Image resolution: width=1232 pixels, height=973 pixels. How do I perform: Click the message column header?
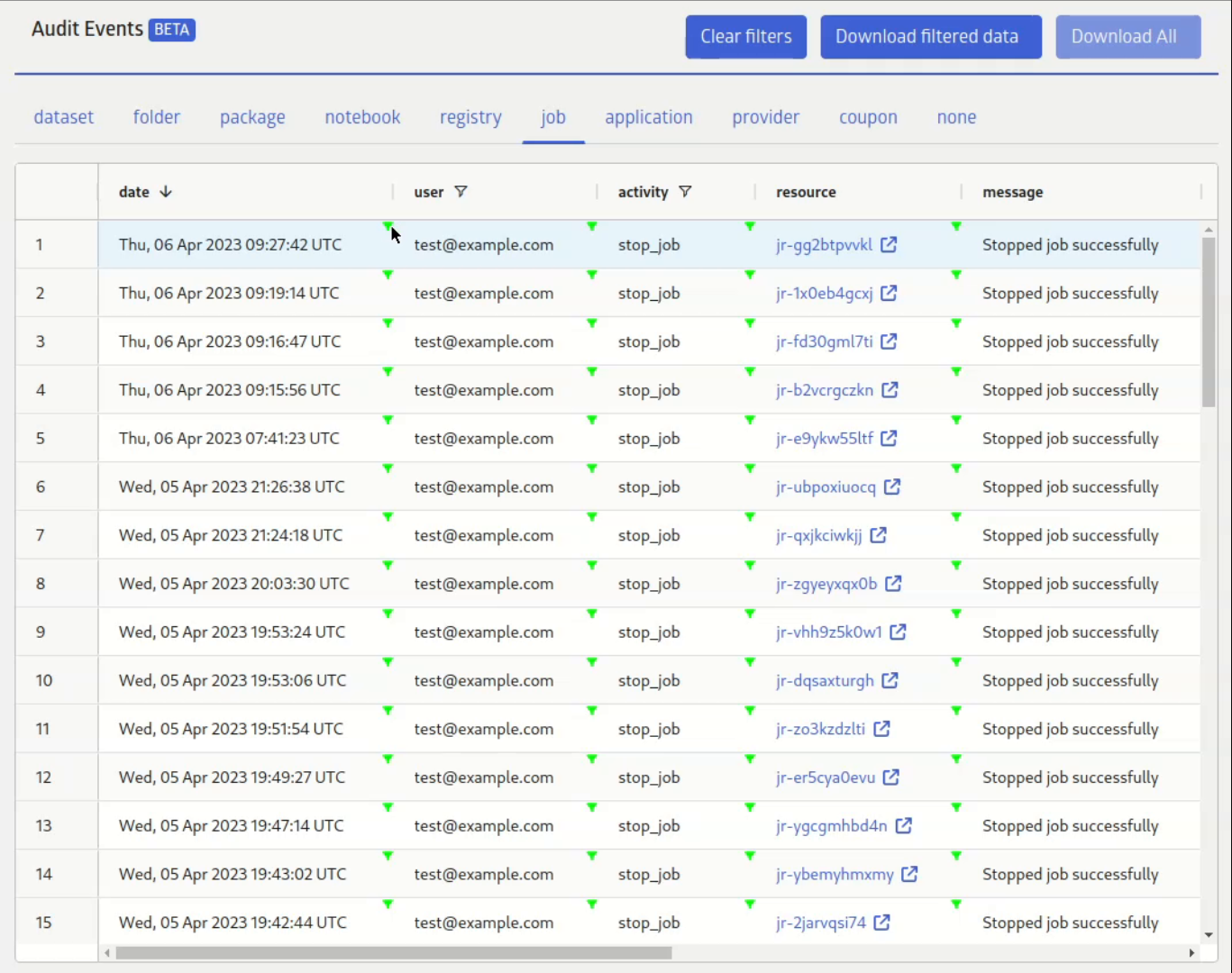coord(1013,192)
